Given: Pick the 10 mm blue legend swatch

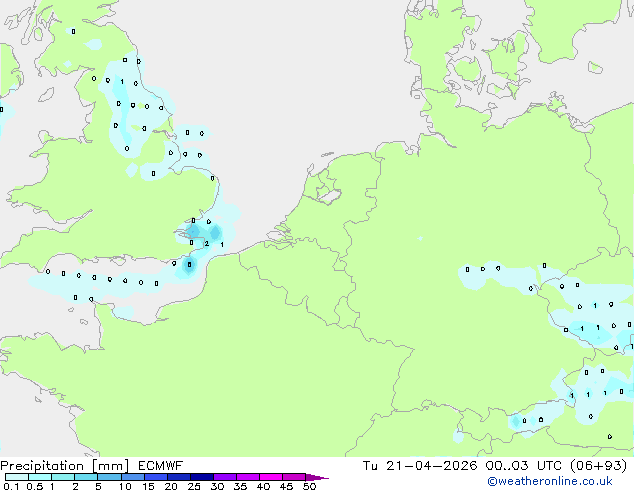Looking at the screenshot, I should point(135,478).
